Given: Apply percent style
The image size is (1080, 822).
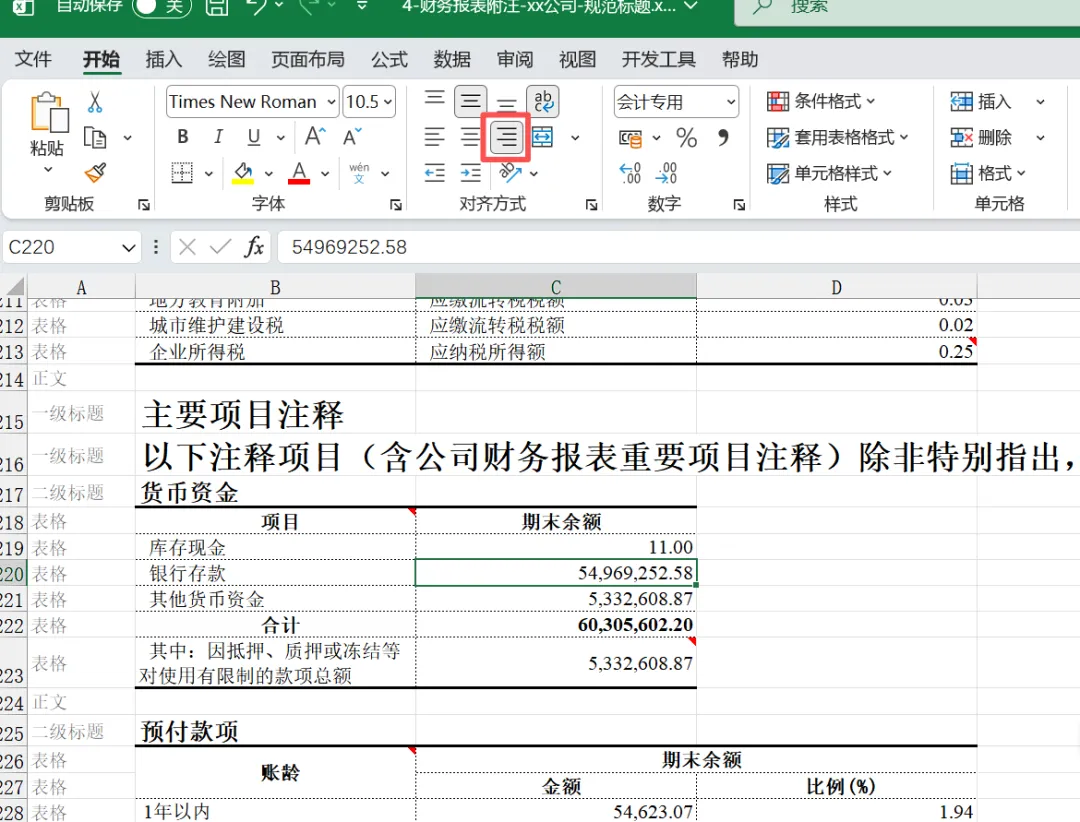Looking at the screenshot, I should [x=686, y=138].
